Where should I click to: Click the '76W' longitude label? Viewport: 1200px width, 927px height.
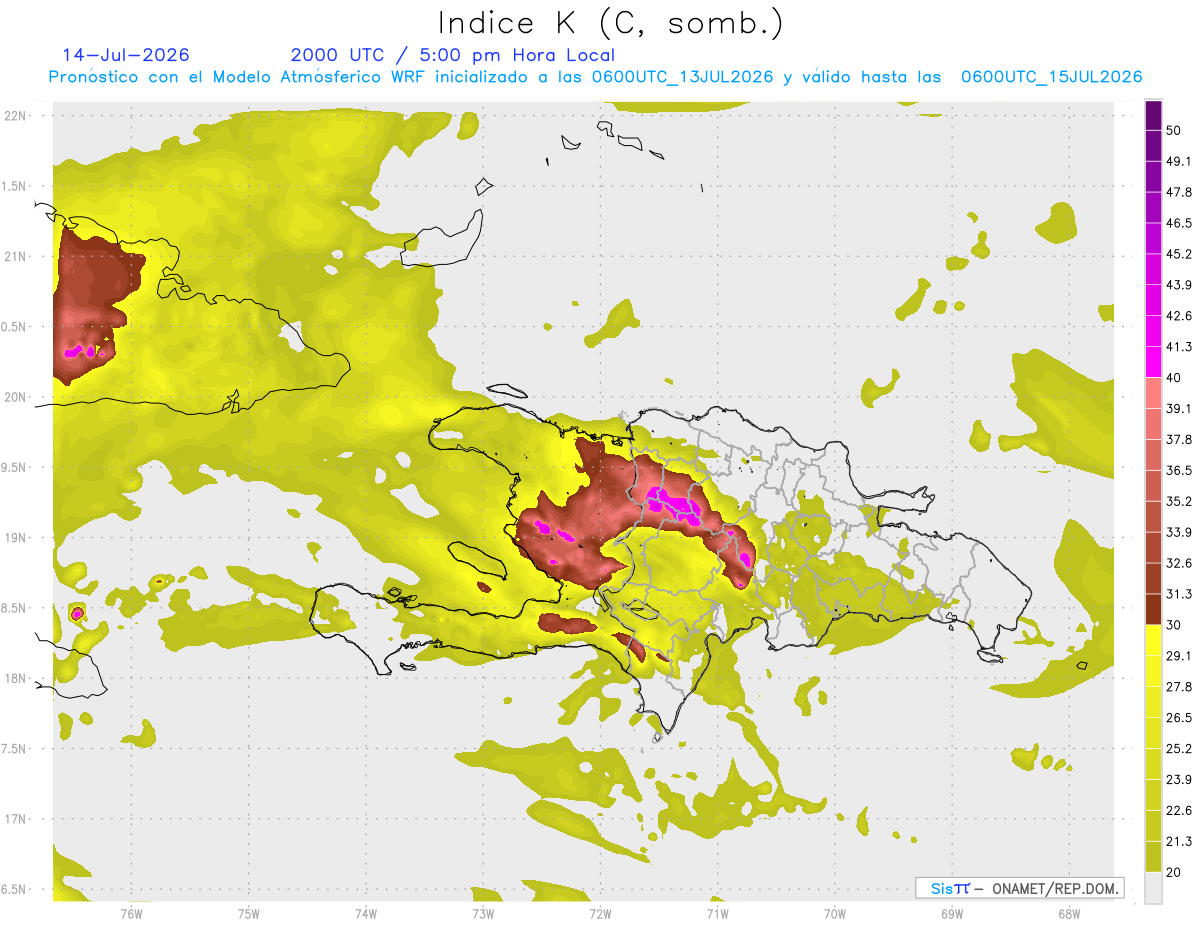132,914
